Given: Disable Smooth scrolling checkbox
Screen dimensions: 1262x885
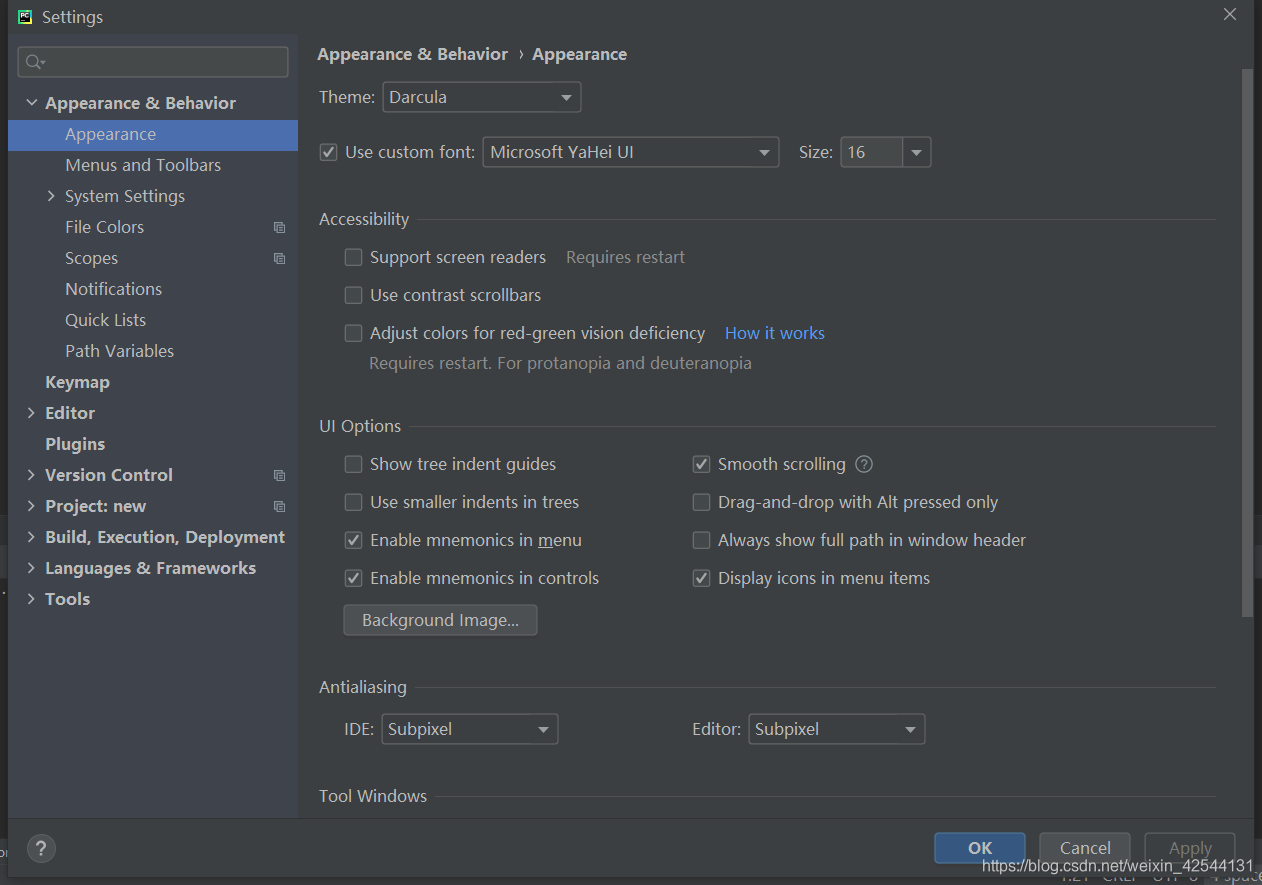Looking at the screenshot, I should point(701,464).
